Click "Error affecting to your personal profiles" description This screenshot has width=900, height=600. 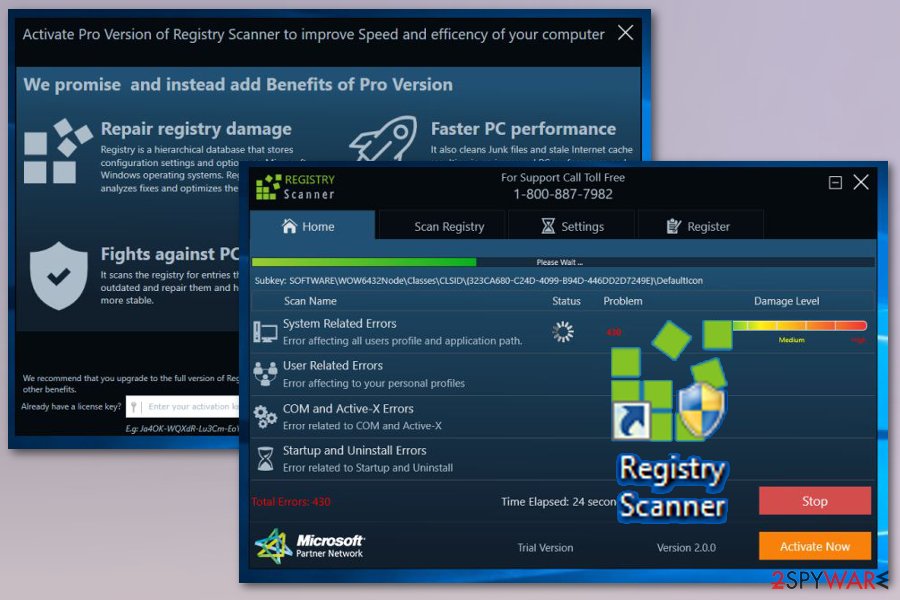tap(374, 383)
